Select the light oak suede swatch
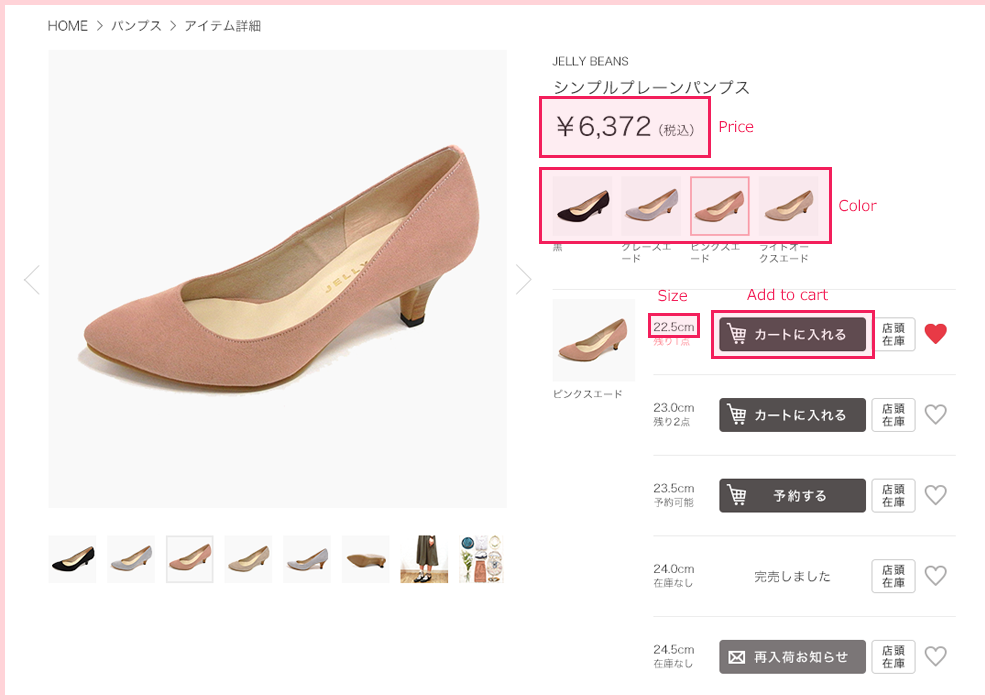990x700 pixels. [x=789, y=206]
